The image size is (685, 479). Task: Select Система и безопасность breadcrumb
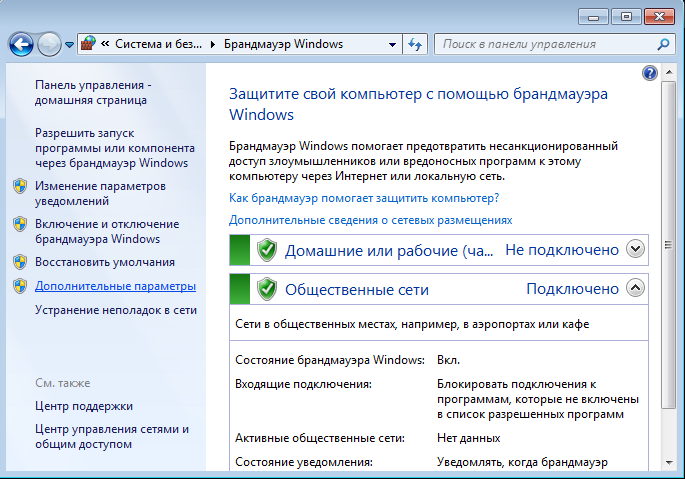click(157, 44)
